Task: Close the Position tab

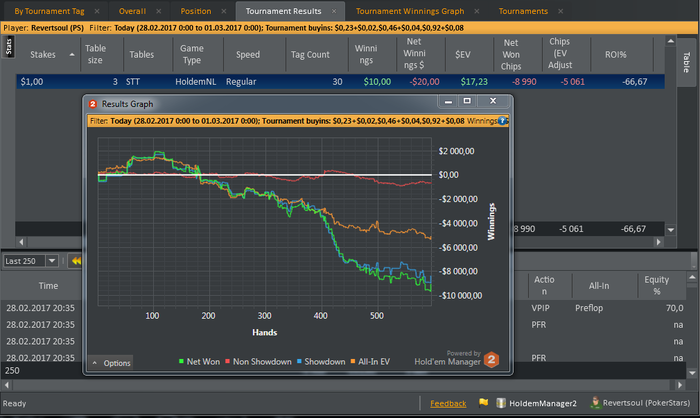Action: pos(224,11)
